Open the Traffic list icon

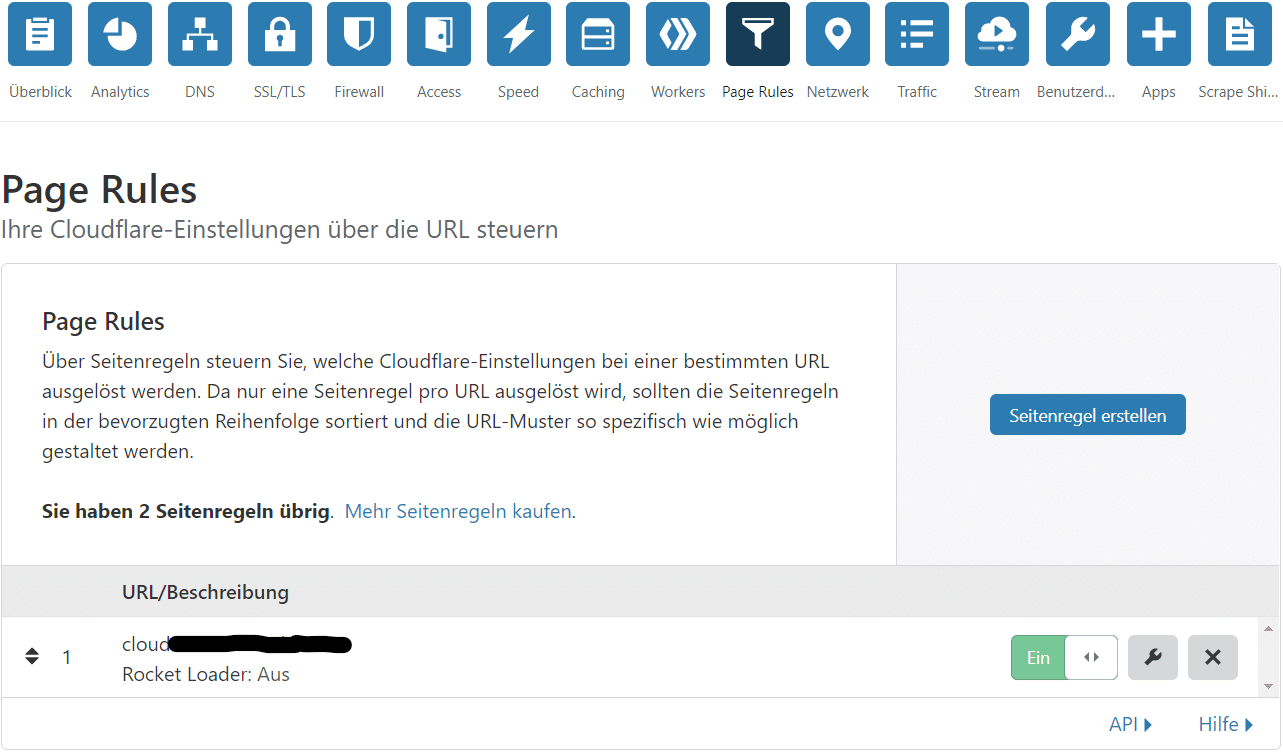[x=917, y=34]
